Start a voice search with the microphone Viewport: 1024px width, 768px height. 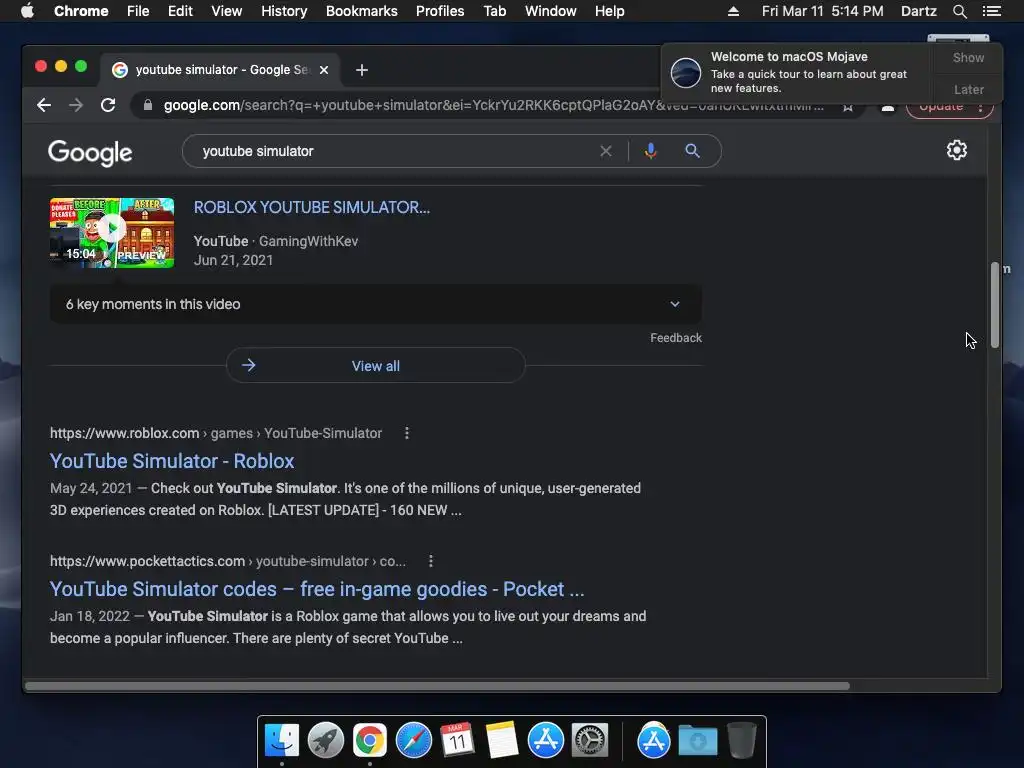[x=650, y=152]
